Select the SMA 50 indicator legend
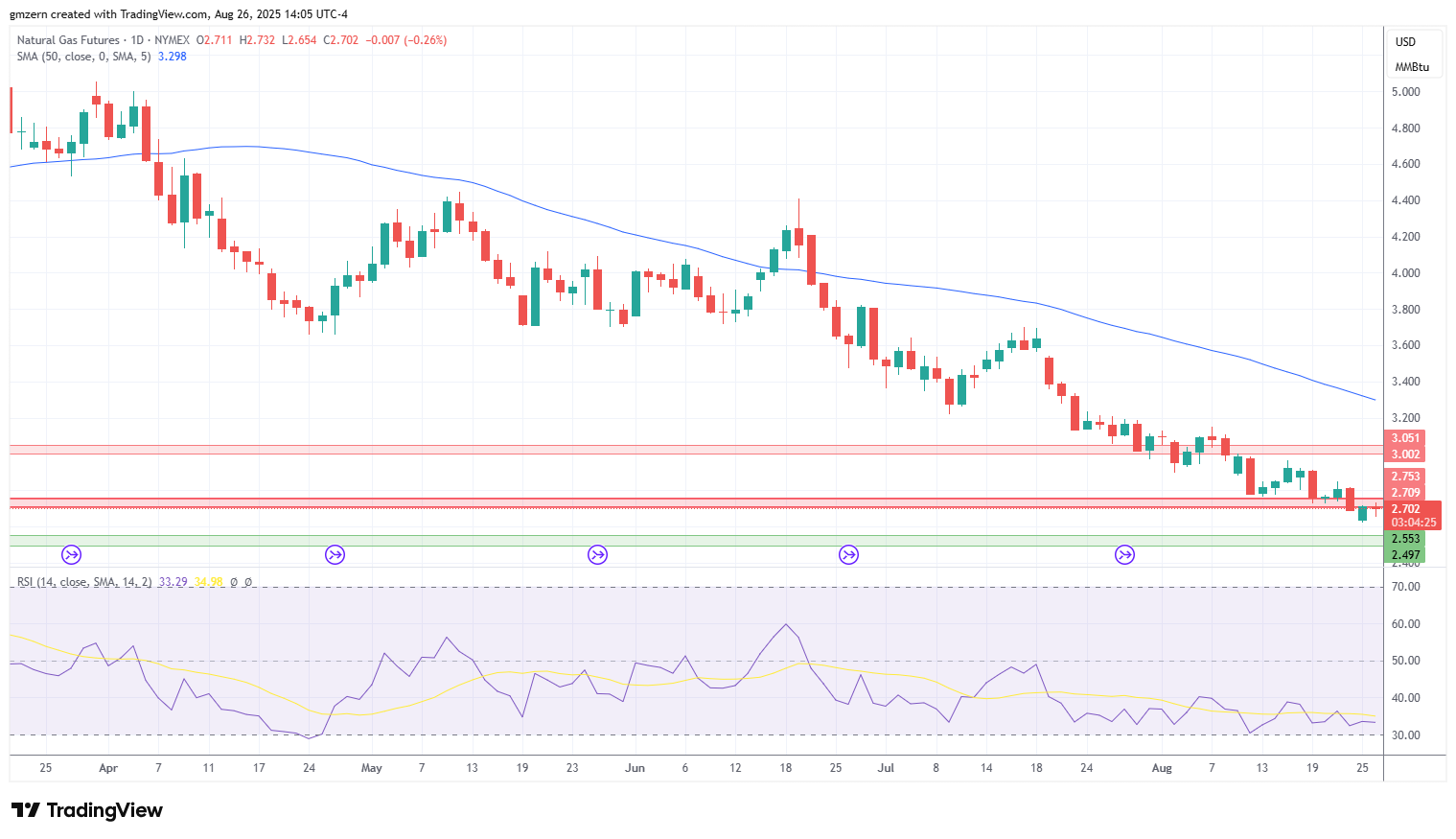1456x839 pixels. tap(84, 57)
